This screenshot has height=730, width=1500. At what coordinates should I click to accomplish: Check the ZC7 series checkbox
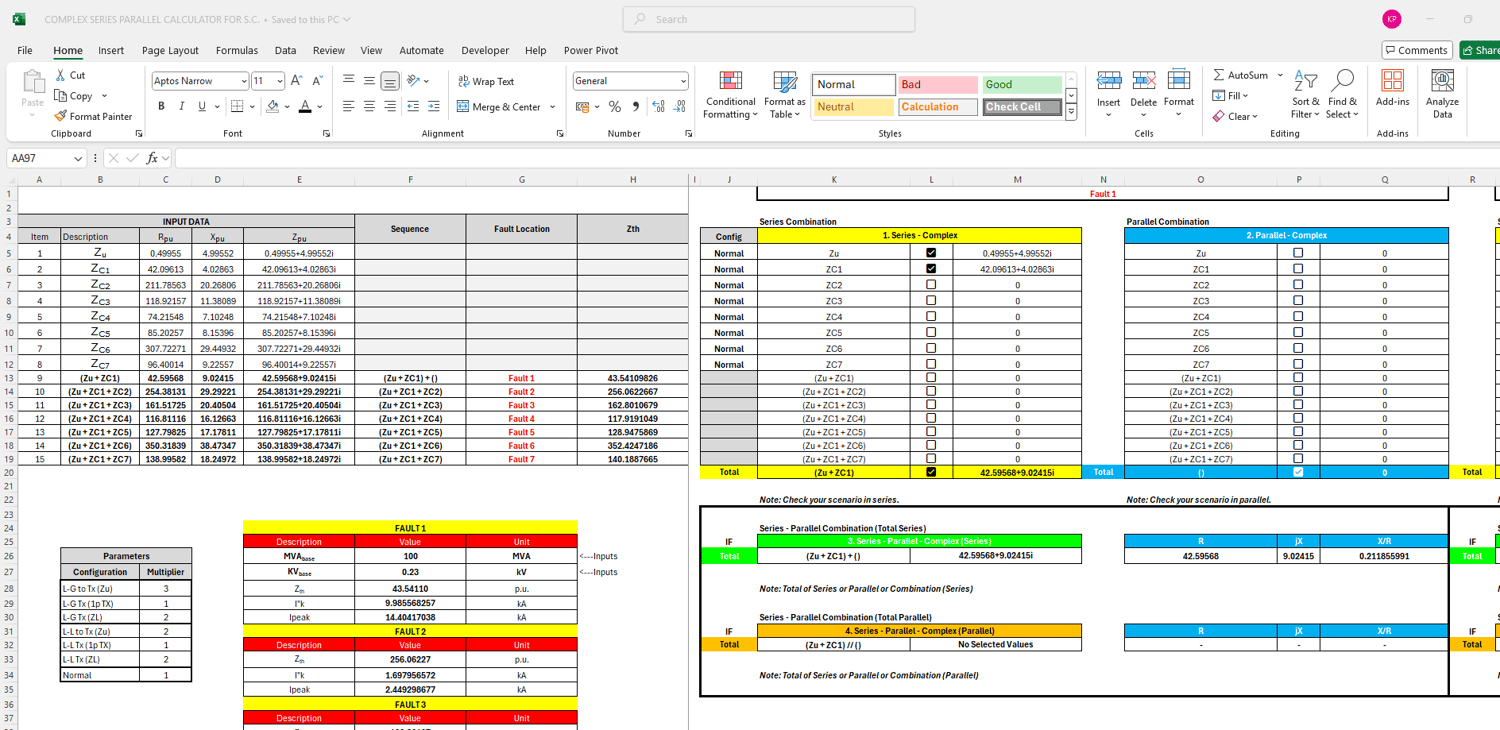coord(931,364)
